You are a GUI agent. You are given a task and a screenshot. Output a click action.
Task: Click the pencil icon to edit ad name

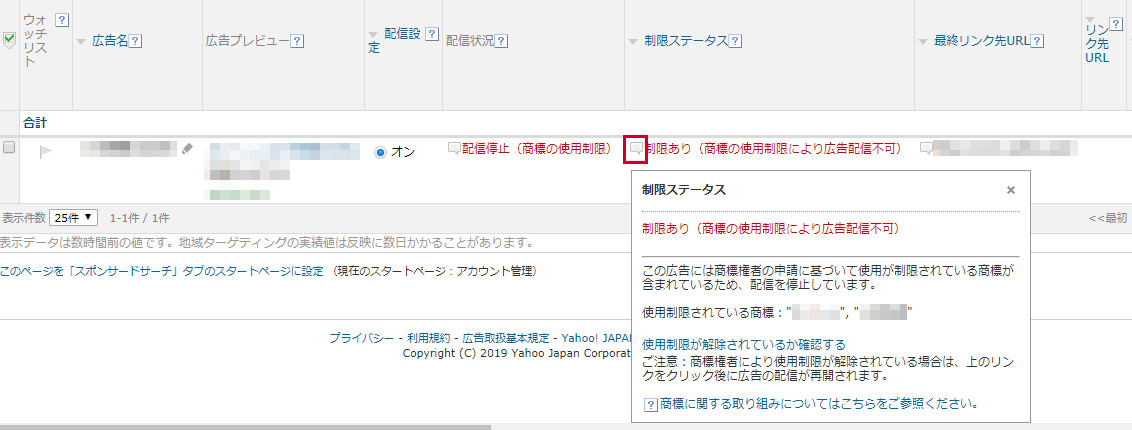pyautogui.click(x=187, y=149)
